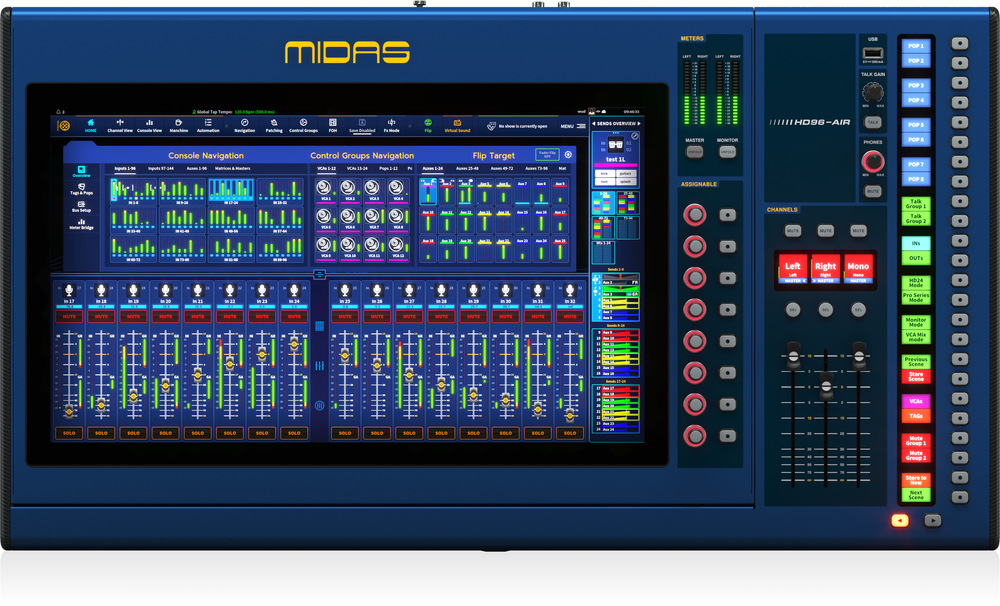Click the fader on channel In 17
Image resolution: width=1000 pixels, height=606 pixels.
(x=69, y=411)
